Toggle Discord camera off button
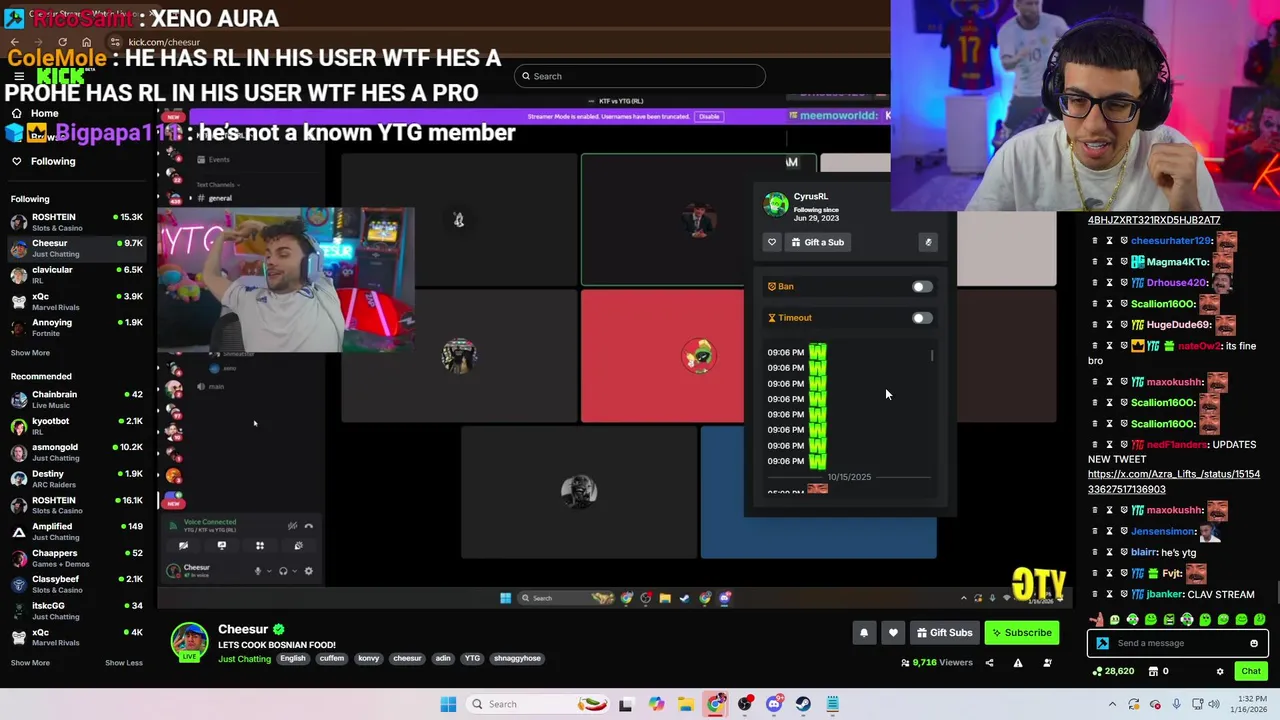Image resolution: width=1280 pixels, height=720 pixels. click(184, 545)
